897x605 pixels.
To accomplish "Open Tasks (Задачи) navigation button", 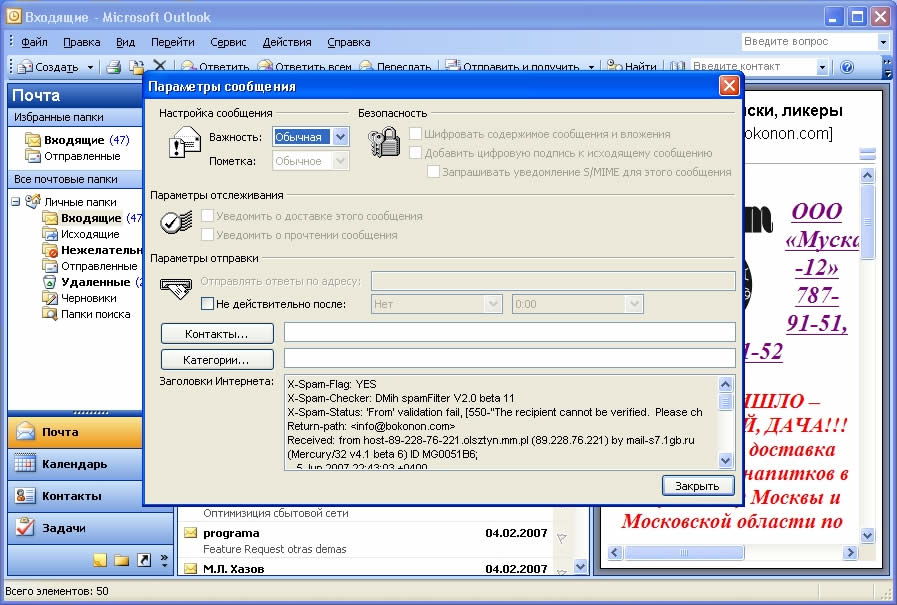I will (x=62, y=528).
